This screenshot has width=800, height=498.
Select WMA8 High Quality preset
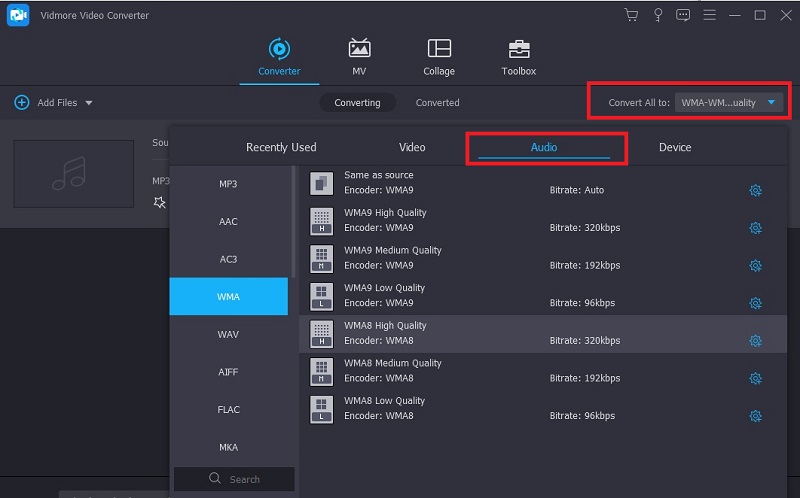(542, 334)
